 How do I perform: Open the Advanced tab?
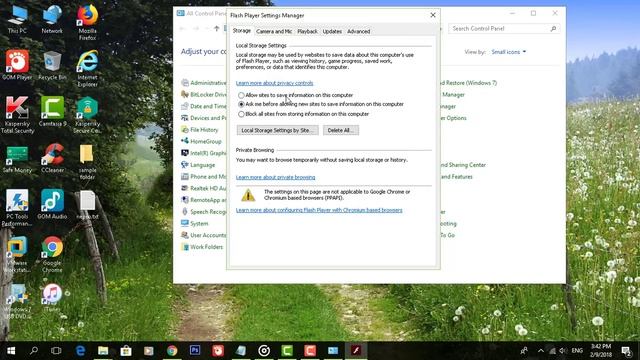(358, 31)
